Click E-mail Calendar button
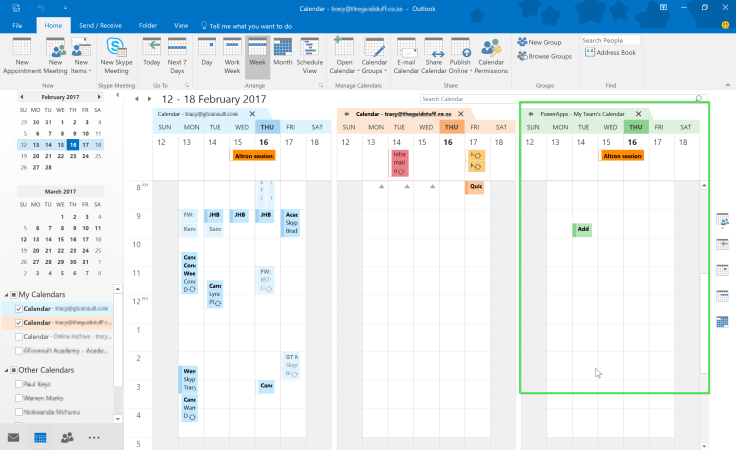The height and width of the screenshot is (450, 736). (x=406, y=56)
